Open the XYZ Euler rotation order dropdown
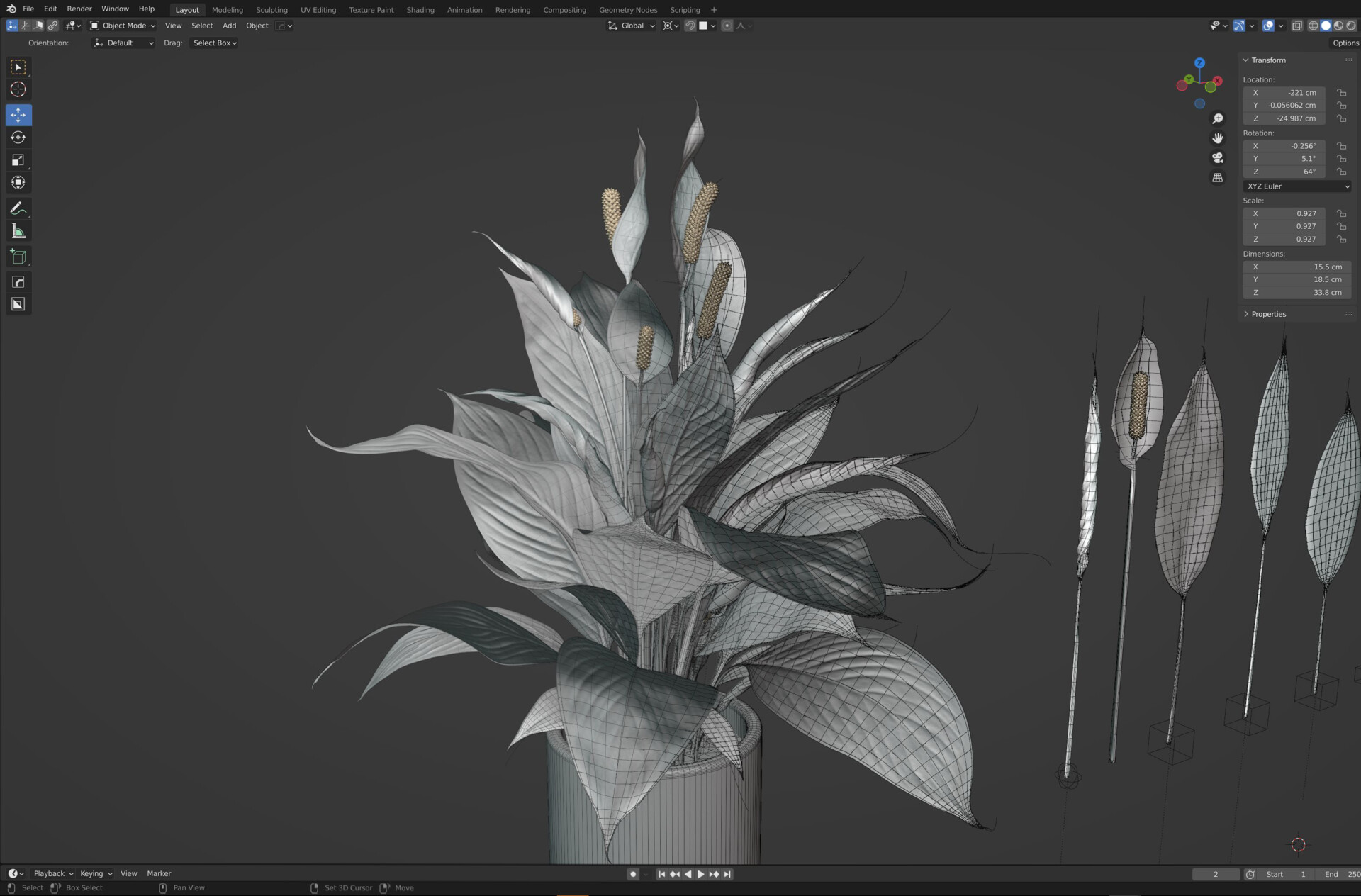1361x896 pixels. point(1296,186)
